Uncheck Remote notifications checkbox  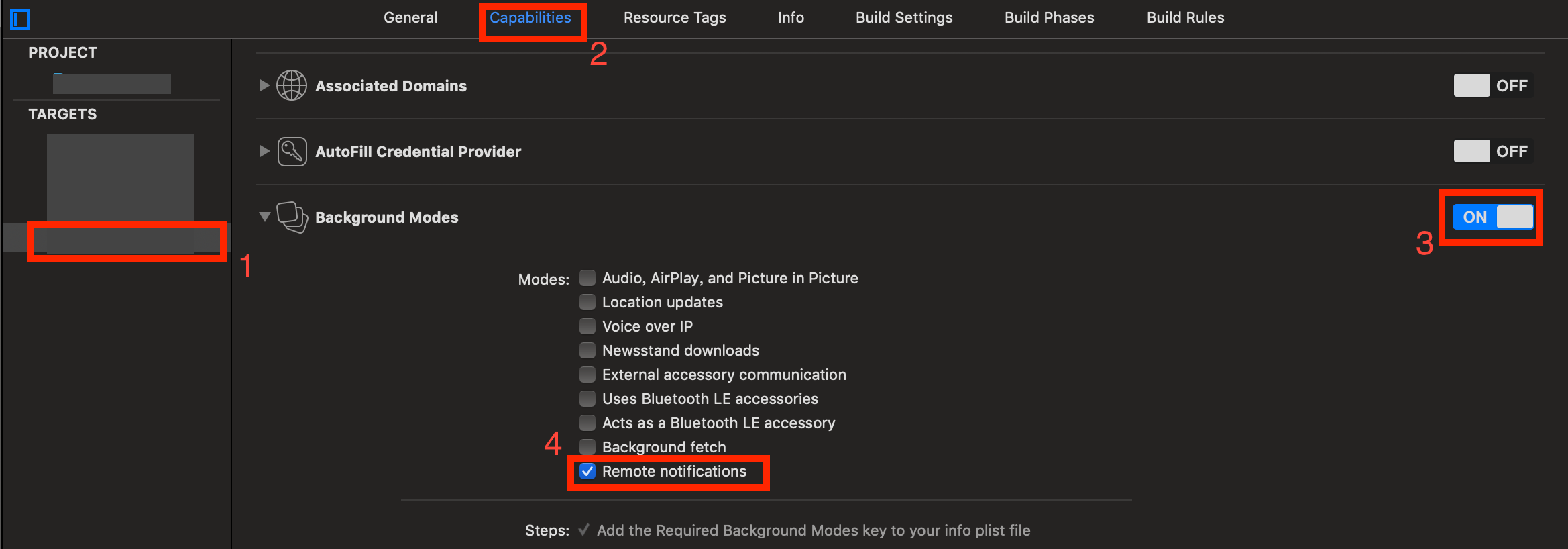587,471
